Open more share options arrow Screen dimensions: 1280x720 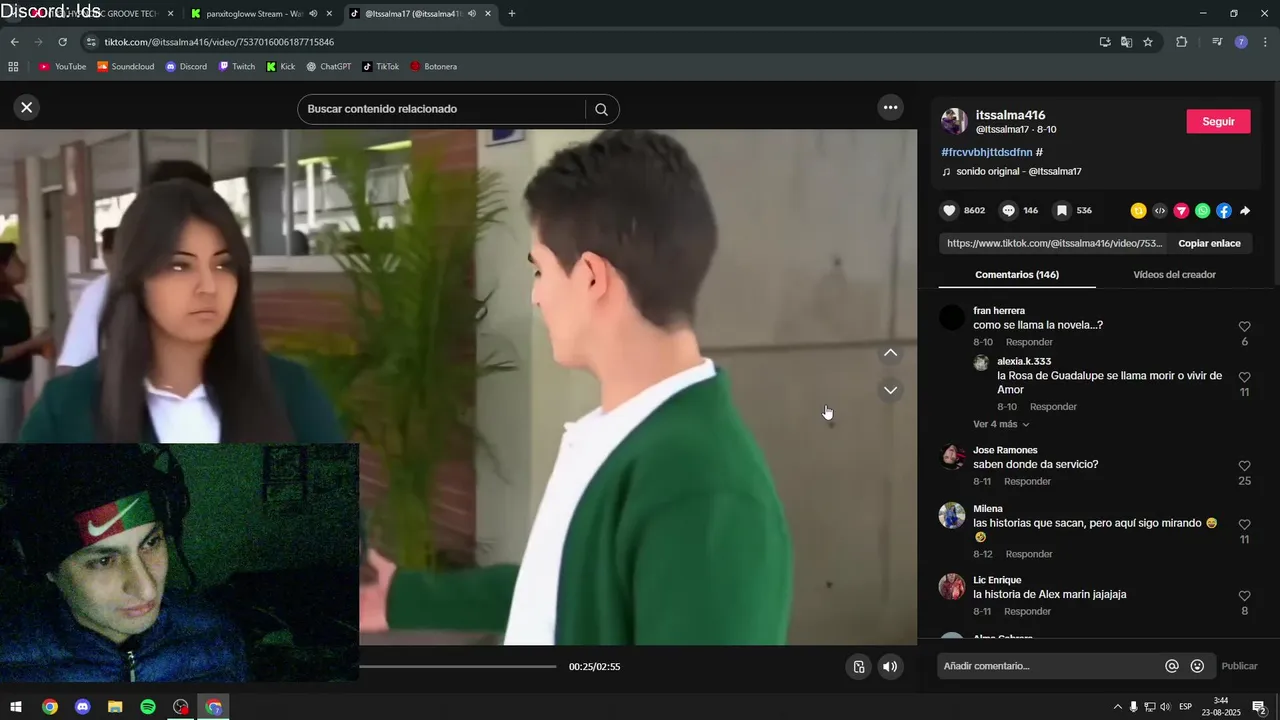click(x=1245, y=211)
